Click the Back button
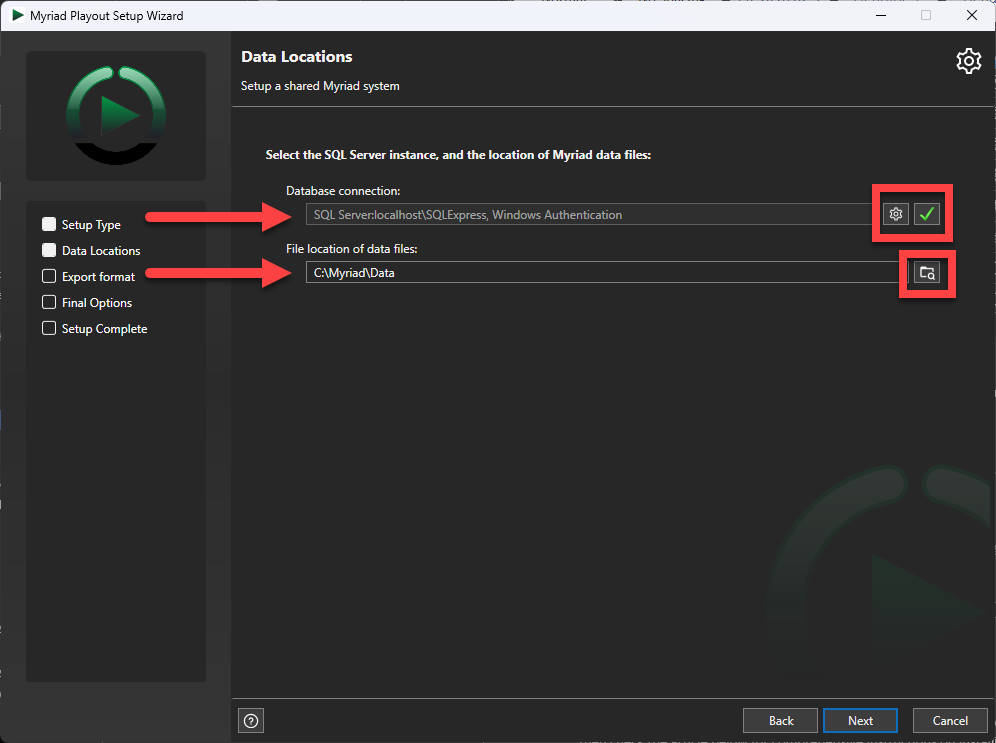 (x=781, y=721)
